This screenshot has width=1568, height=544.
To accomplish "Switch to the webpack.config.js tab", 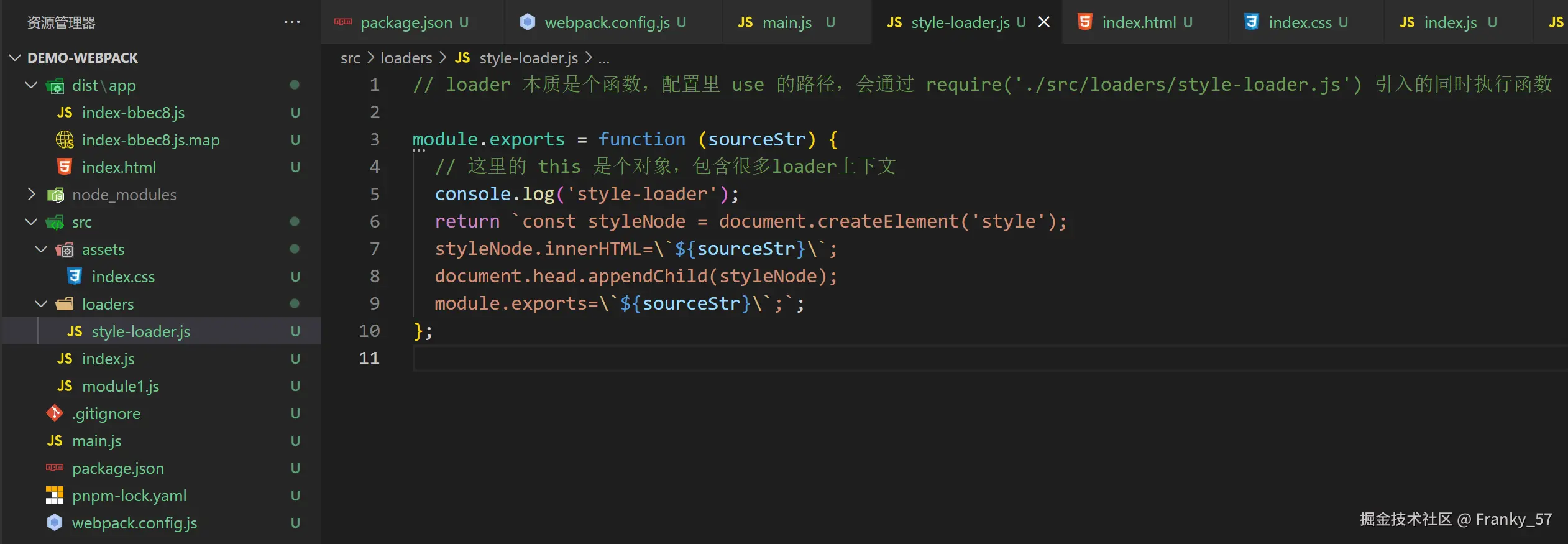I will pyautogui.click(x=613, y=22).
